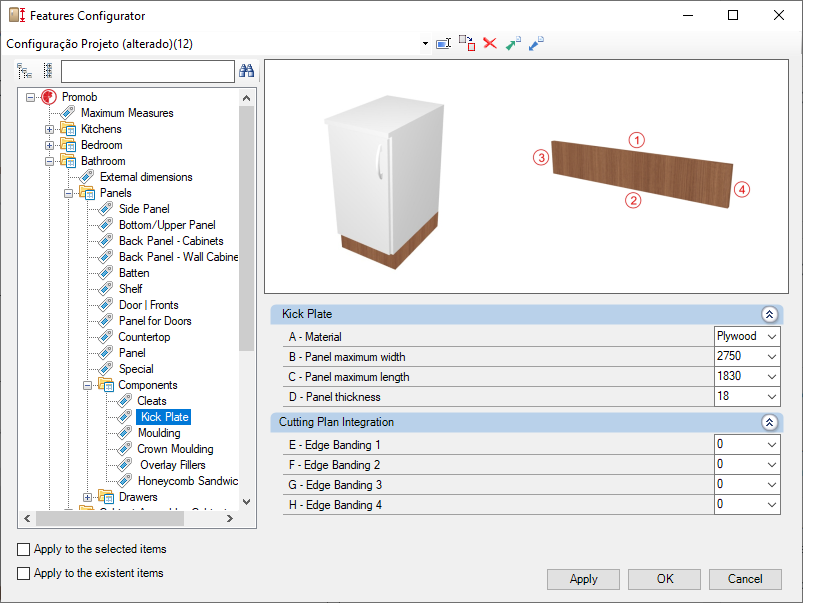
Task: Click the tag icon beside Shelf
Action: pyautogui.click(x=106, y=289)
